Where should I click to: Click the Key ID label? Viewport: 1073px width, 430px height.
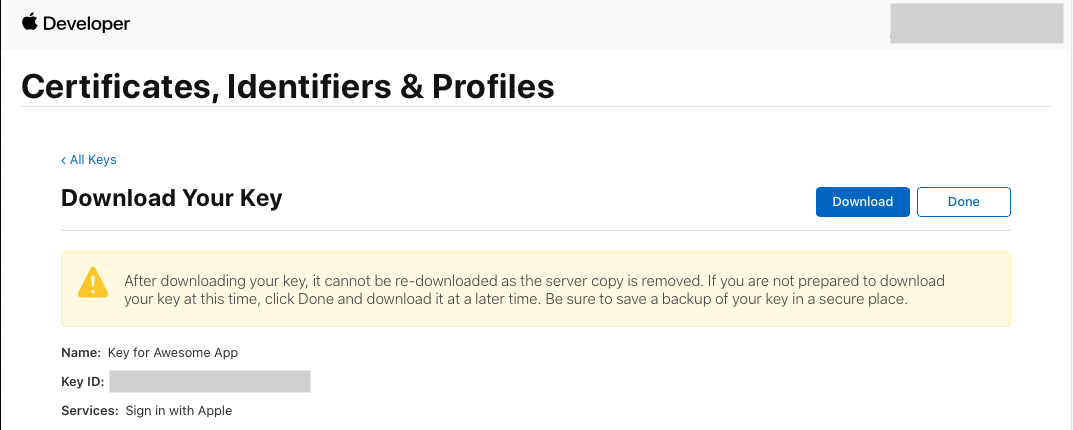pyautogui.click(x=83, y=382)
